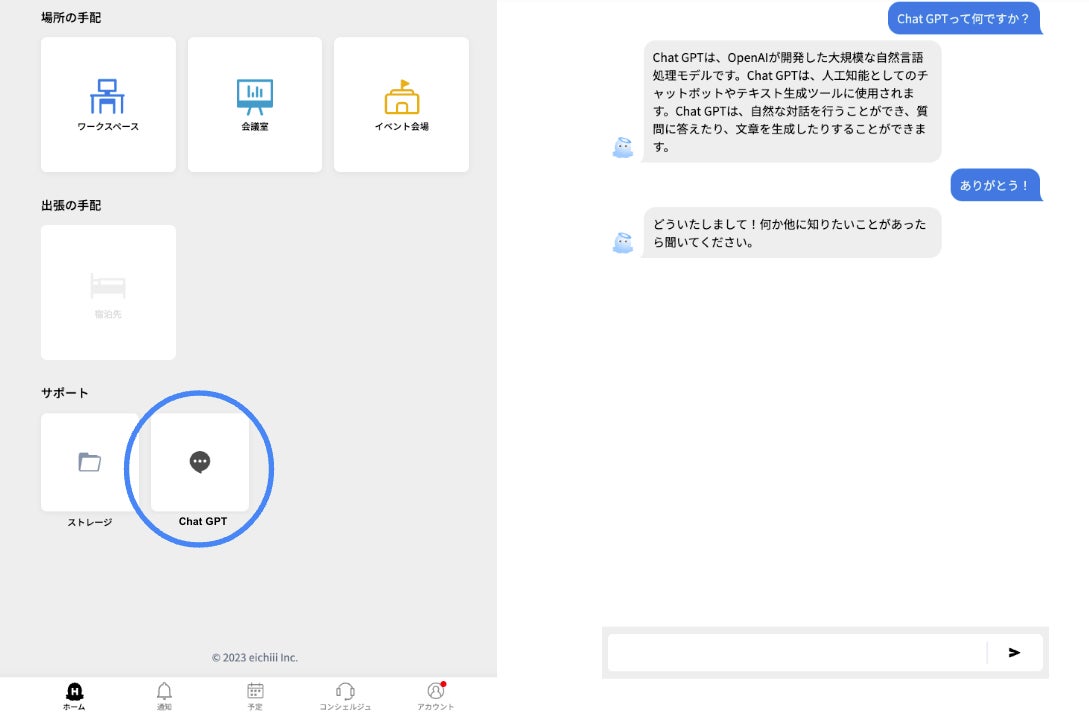This screenshot has width=1089, height=722.
Task: Go to the ホーム home tab
Action: click(x=74, y=696)
